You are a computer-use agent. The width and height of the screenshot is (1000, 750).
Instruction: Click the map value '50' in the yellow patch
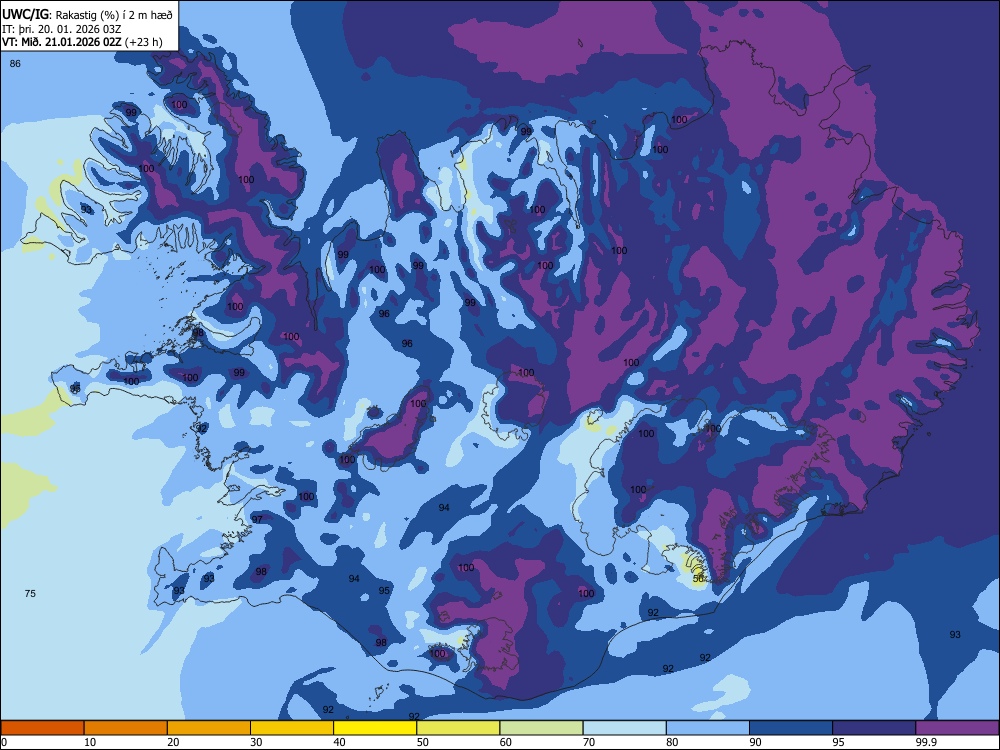point(698,578)
